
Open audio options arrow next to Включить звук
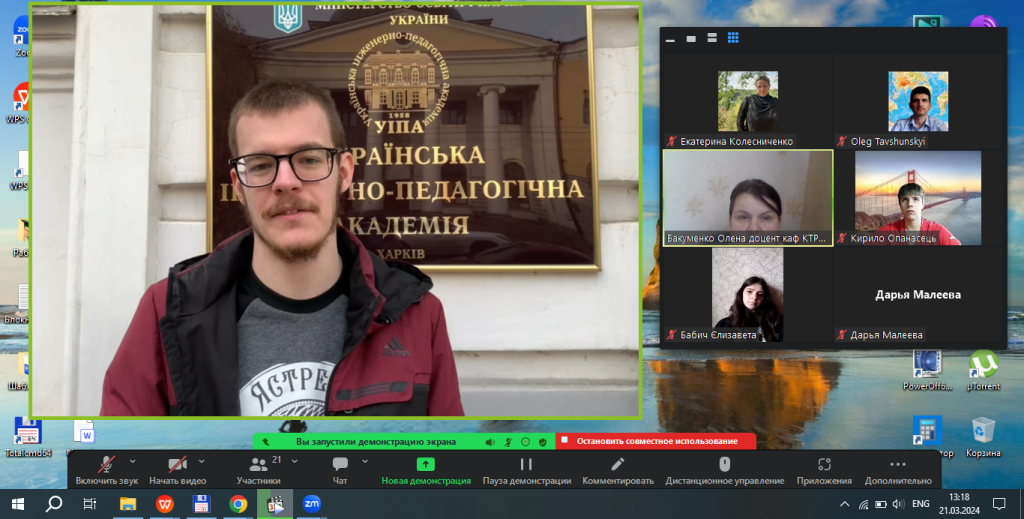[x=133, y=462]
